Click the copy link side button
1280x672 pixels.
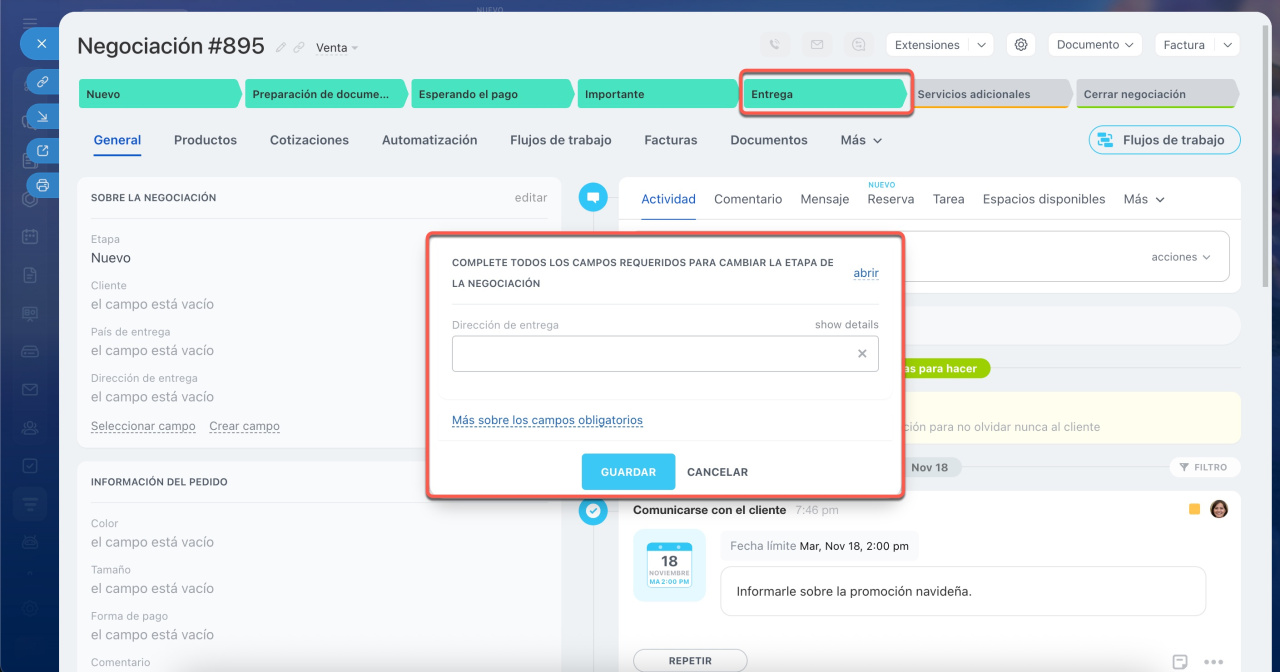tap(42, 82)
